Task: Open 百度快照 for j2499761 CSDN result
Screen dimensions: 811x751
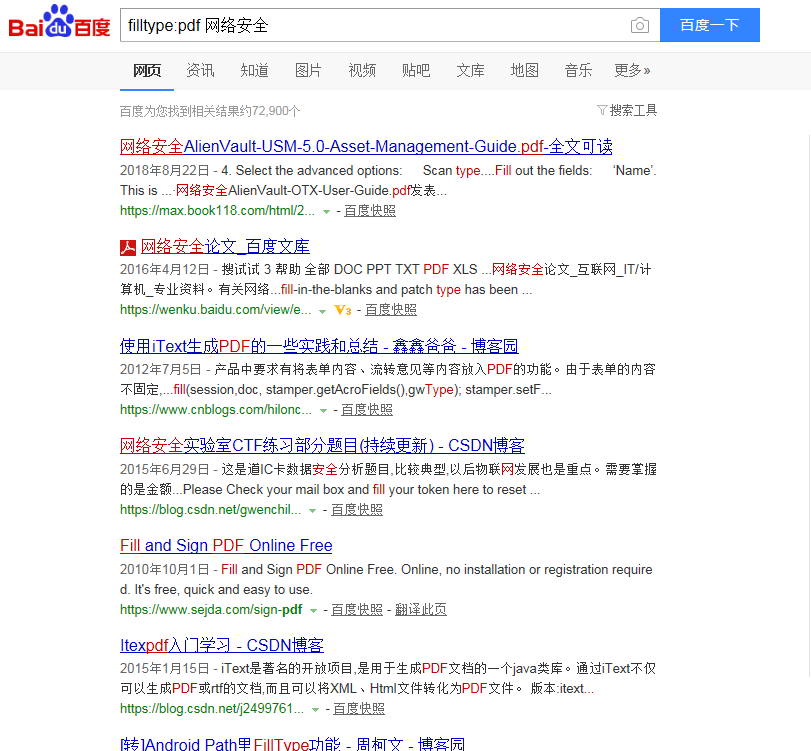Action: pyautogui.click(x=359, y=709)
